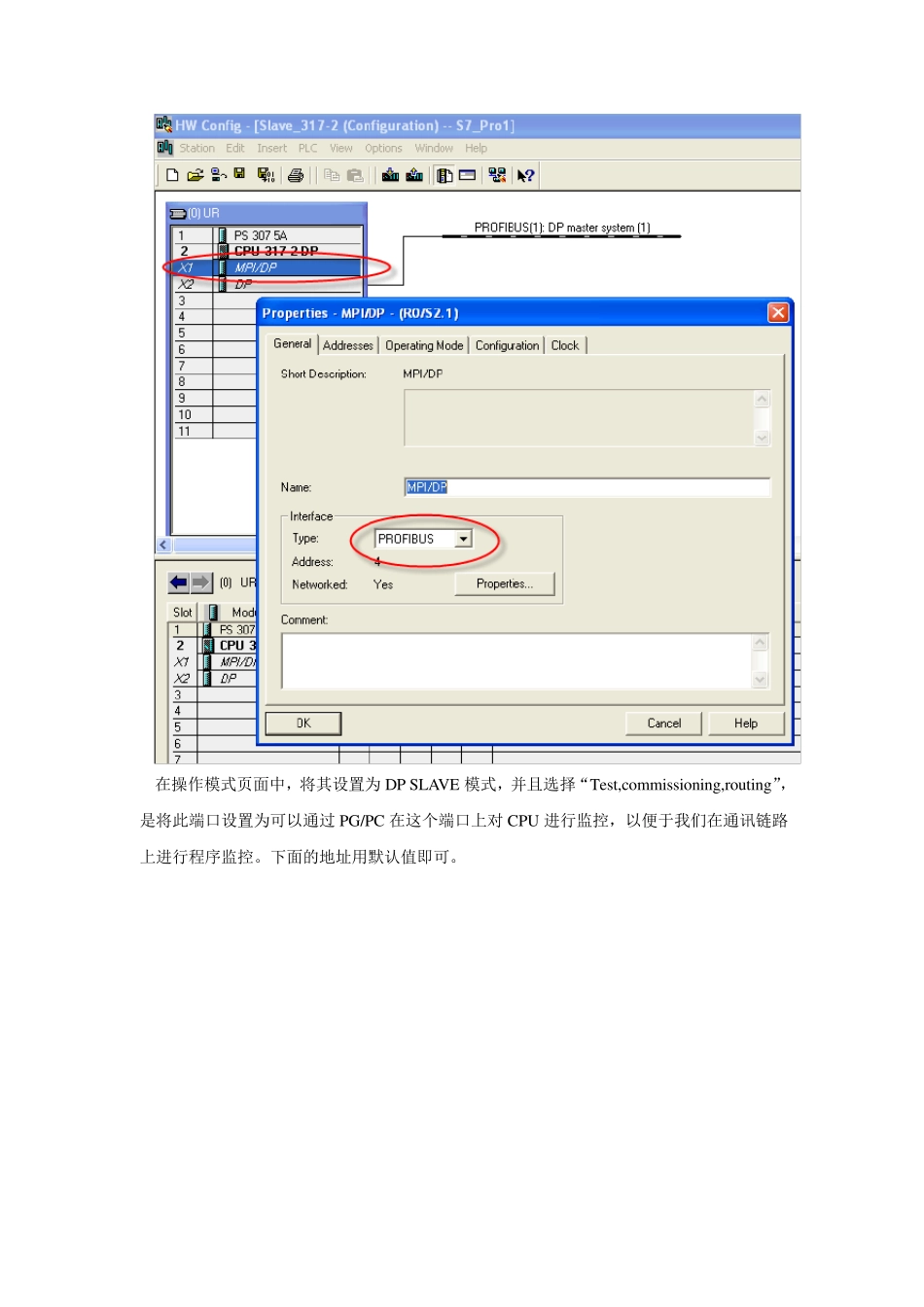
Task: Click the Cancel button
Action: click(664, 724)
